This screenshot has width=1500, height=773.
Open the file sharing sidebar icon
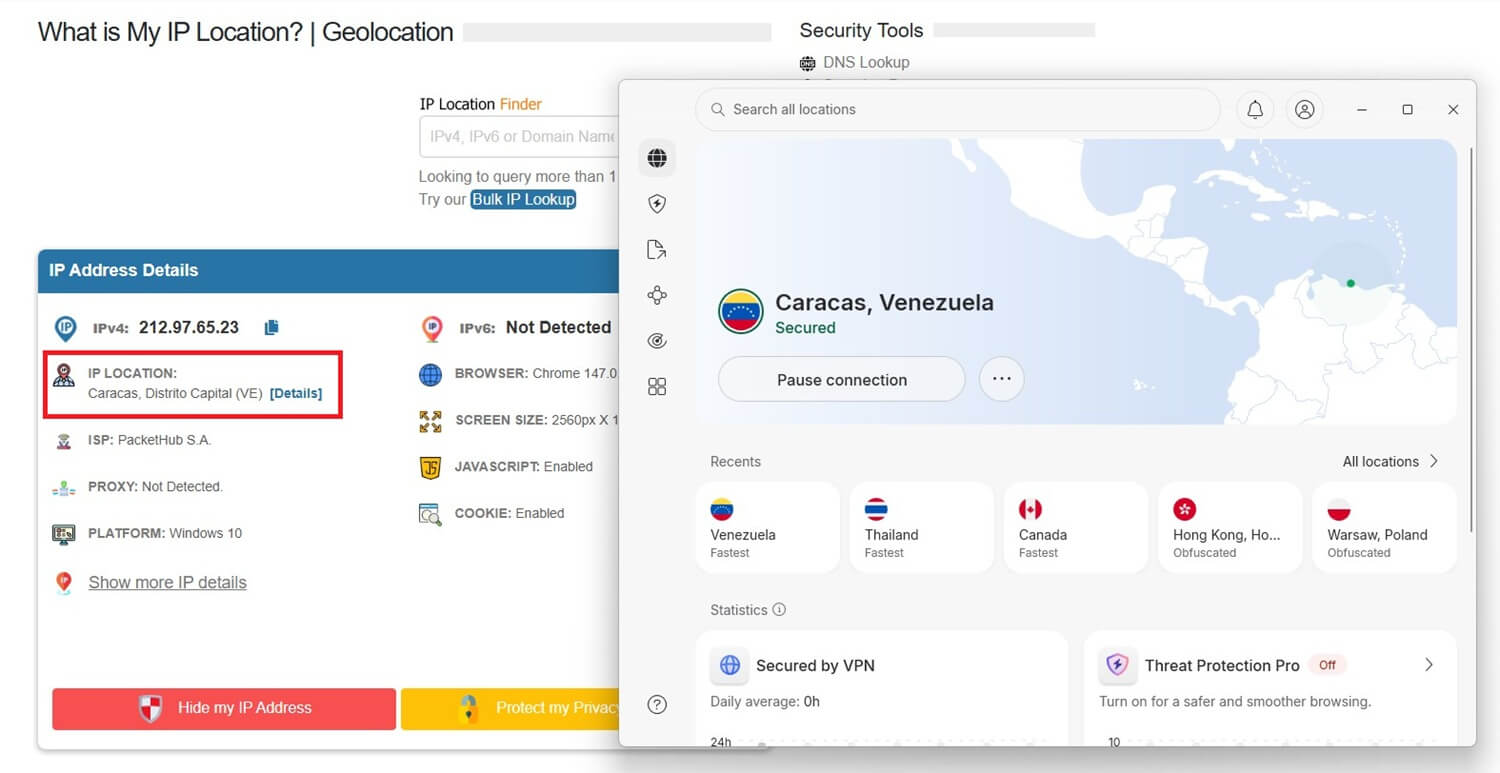[x=657, y=249]
